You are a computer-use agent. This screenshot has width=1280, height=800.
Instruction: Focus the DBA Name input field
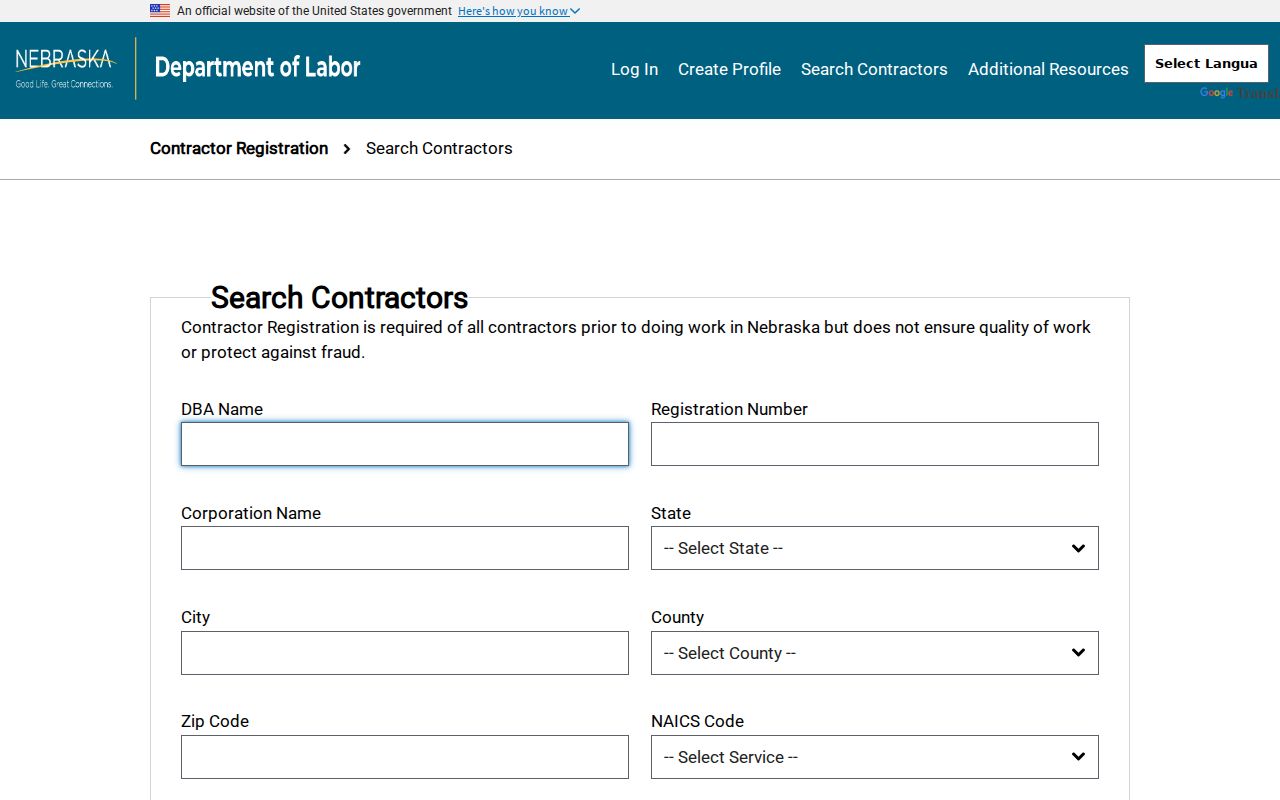405,444
